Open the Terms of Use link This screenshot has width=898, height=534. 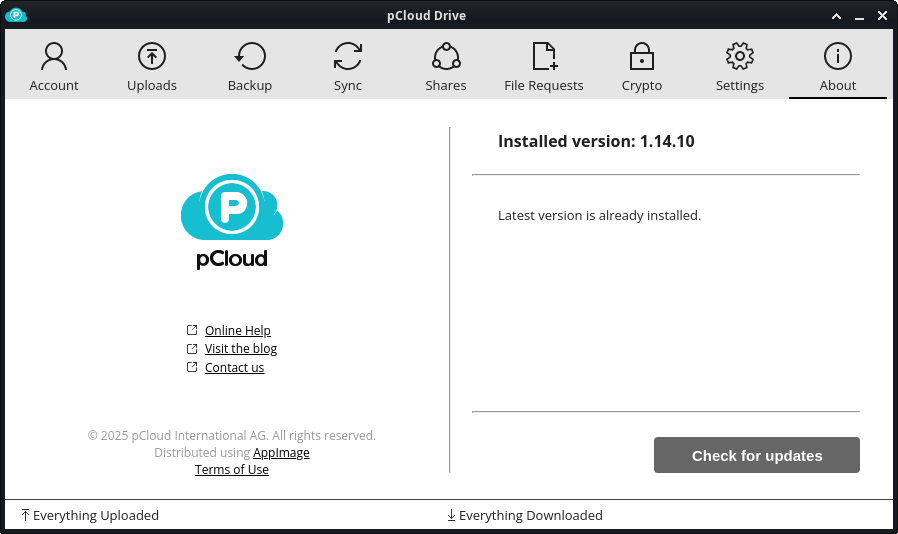(231, 470)
